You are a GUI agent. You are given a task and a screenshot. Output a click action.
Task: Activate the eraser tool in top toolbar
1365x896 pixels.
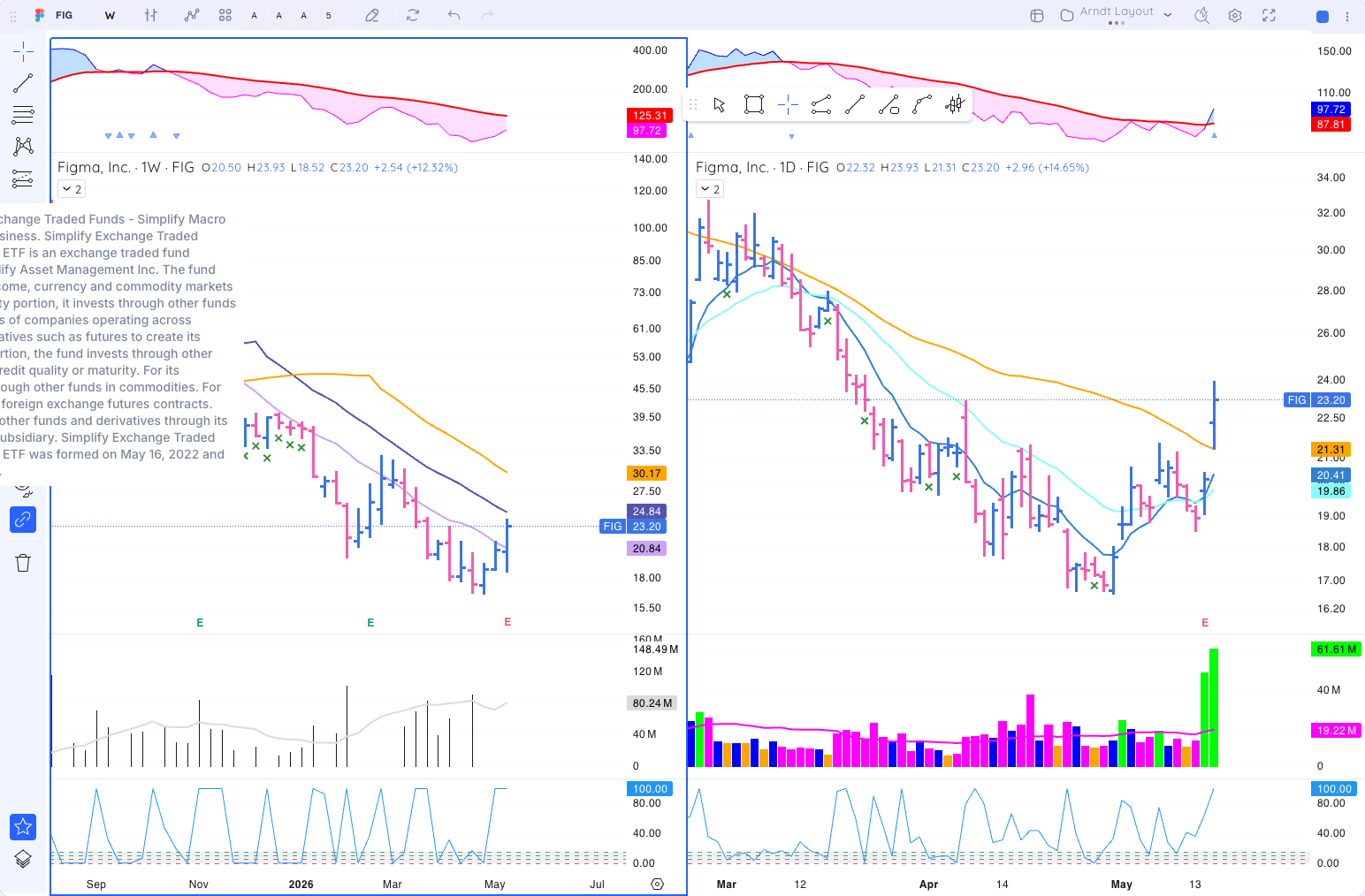[372, 15]
